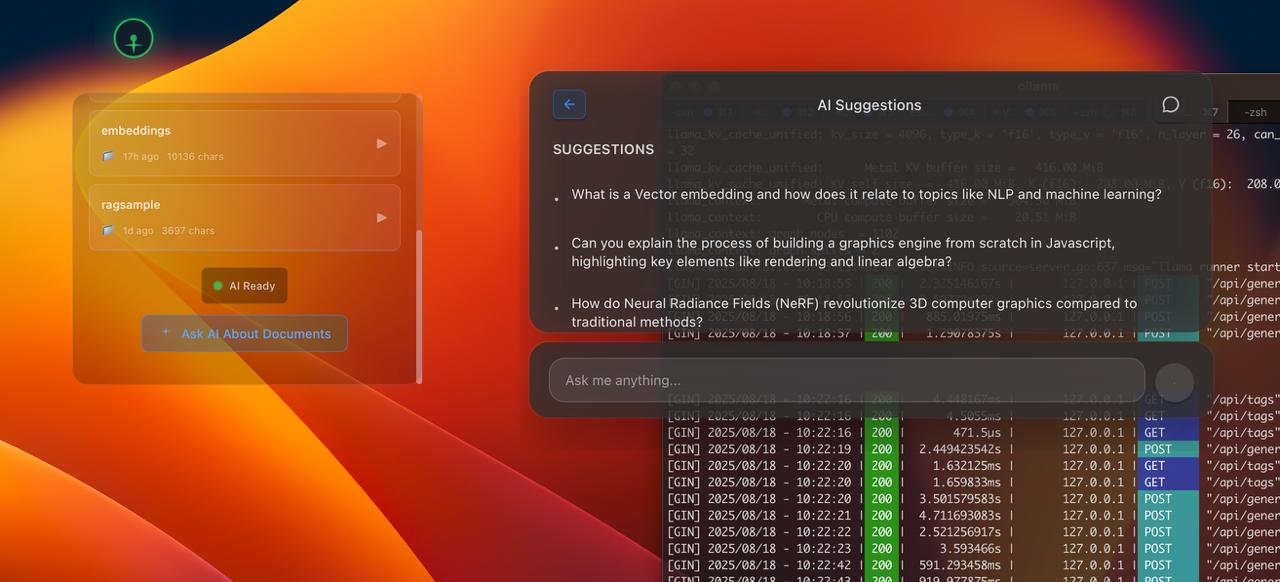Click the document icon on ragsample row

108,230
